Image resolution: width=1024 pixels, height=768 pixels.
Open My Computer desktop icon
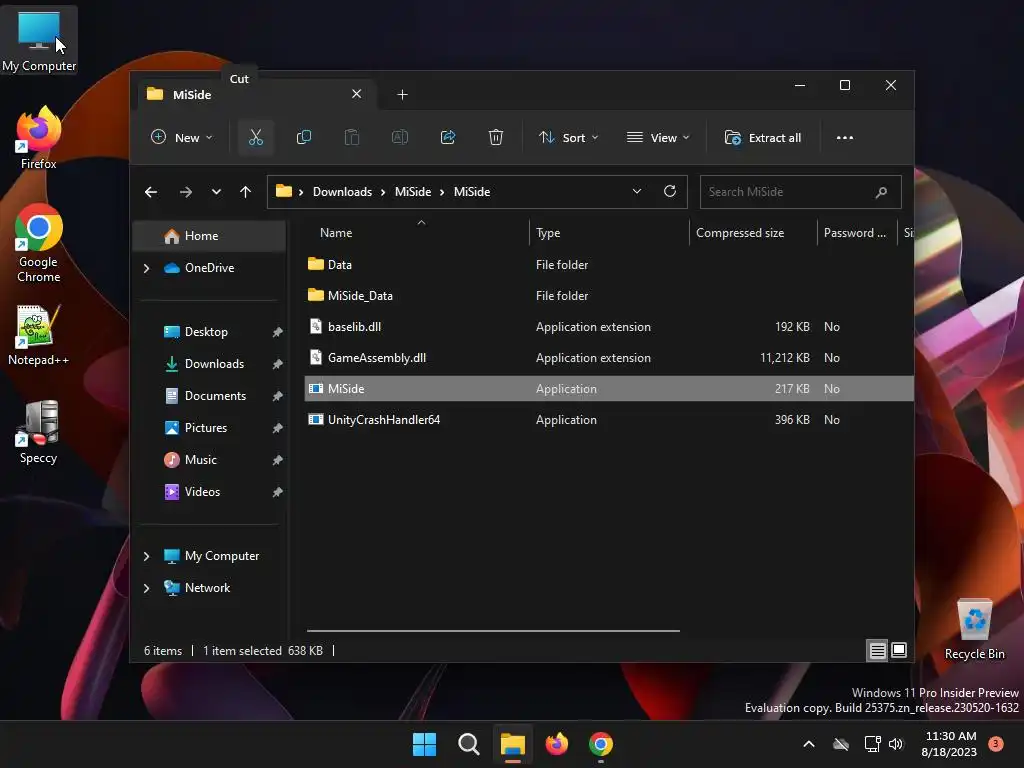coord(39,41)
